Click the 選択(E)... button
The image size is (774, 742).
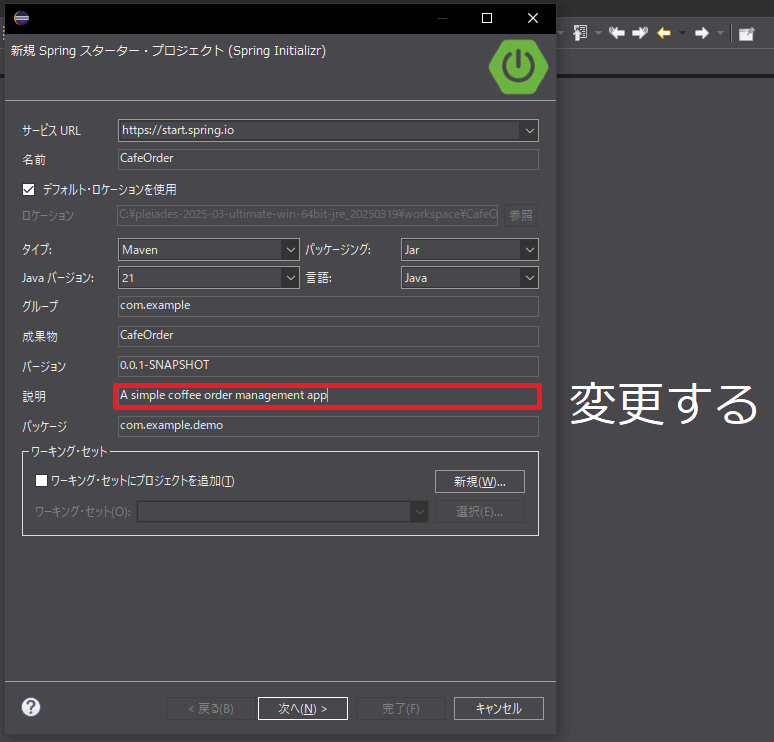[480, 511]
